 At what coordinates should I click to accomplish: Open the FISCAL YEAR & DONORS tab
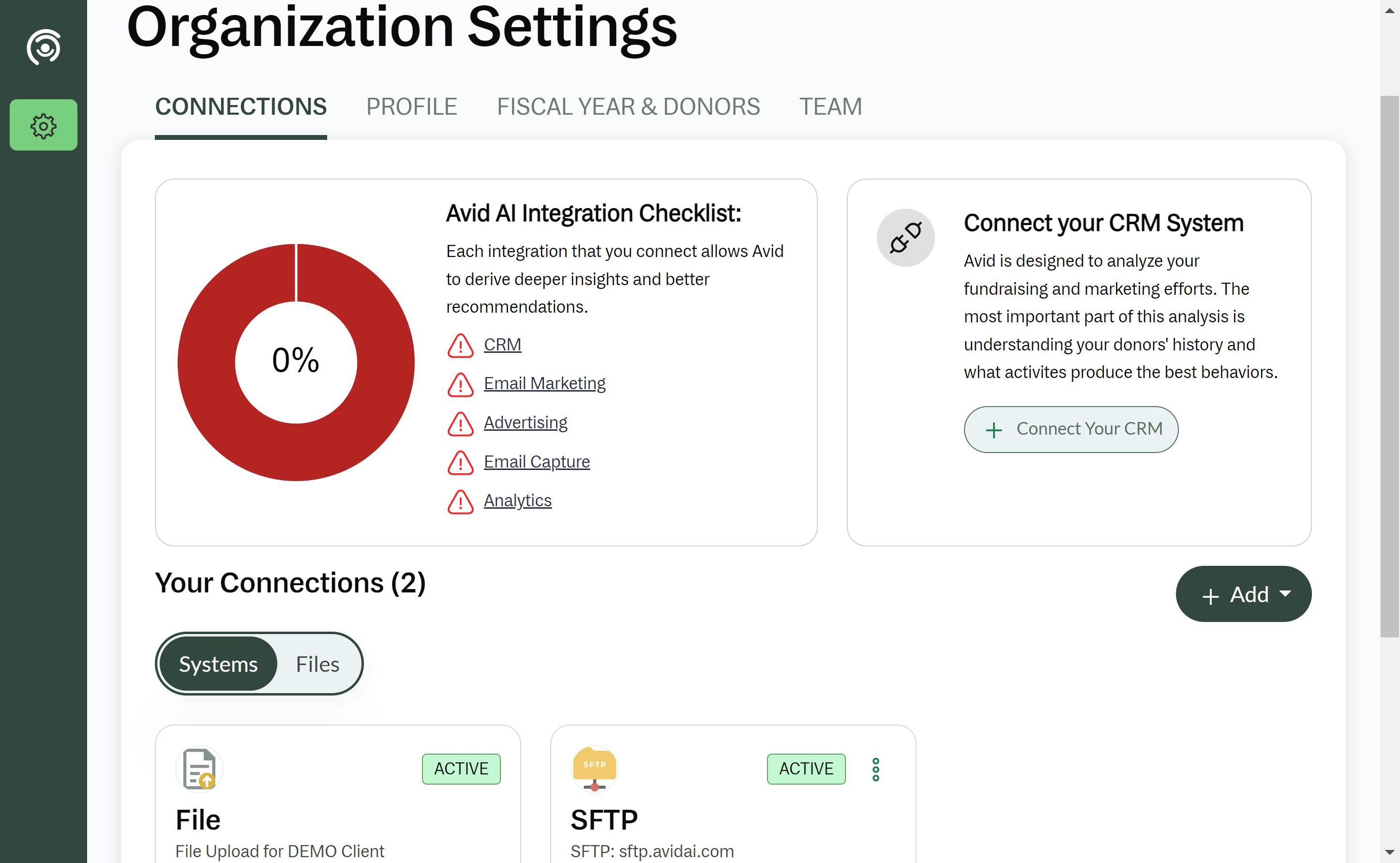628,107
